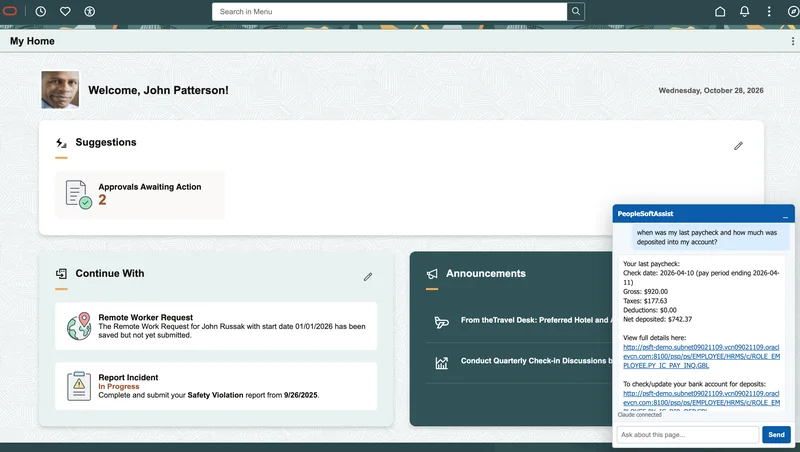Open the My Home page options menu
800x452 pixels.
tap(792, 41)
